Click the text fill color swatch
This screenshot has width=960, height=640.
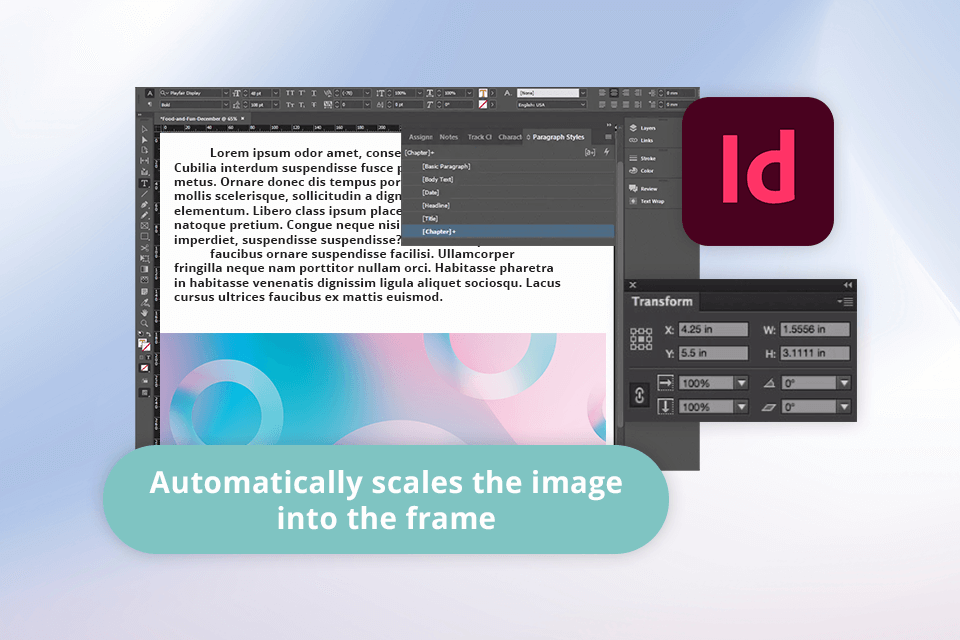483,93
